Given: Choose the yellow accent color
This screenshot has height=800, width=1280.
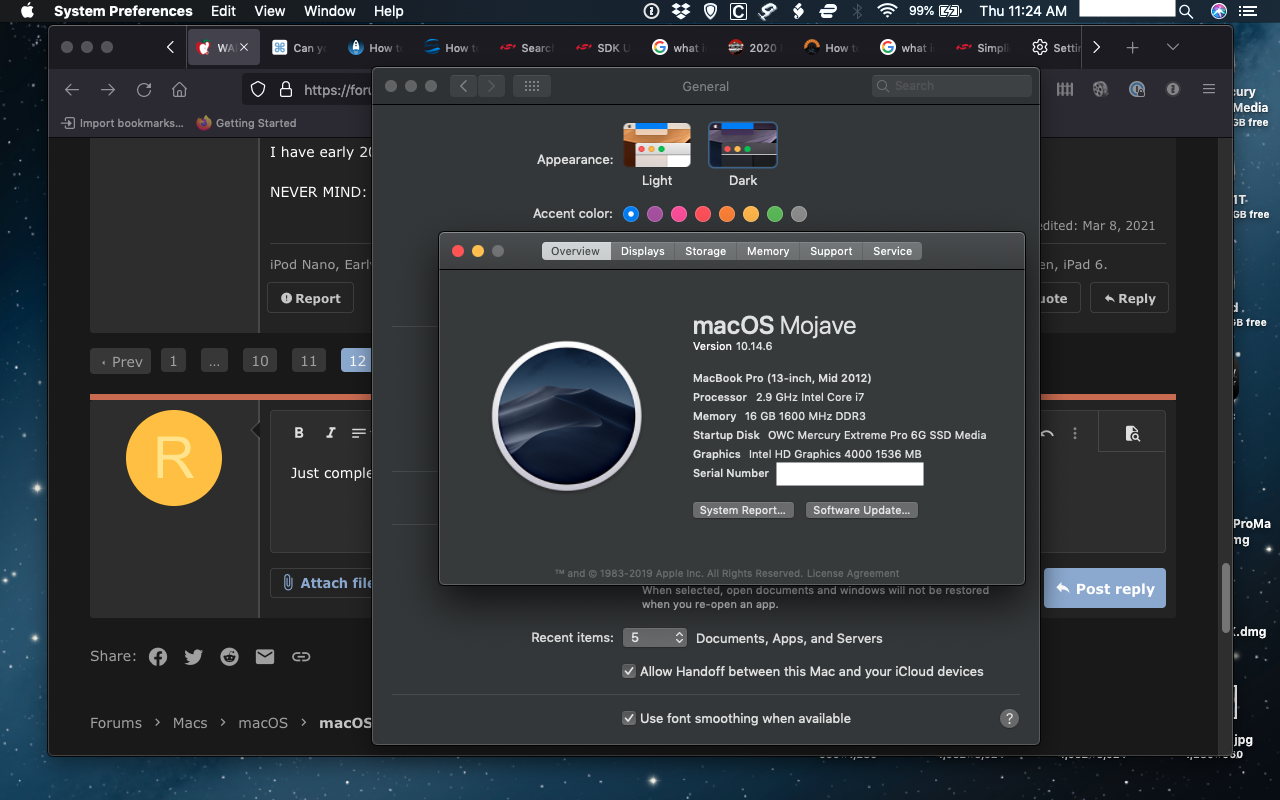Looking at the screenshot, I should pos(751,214).
